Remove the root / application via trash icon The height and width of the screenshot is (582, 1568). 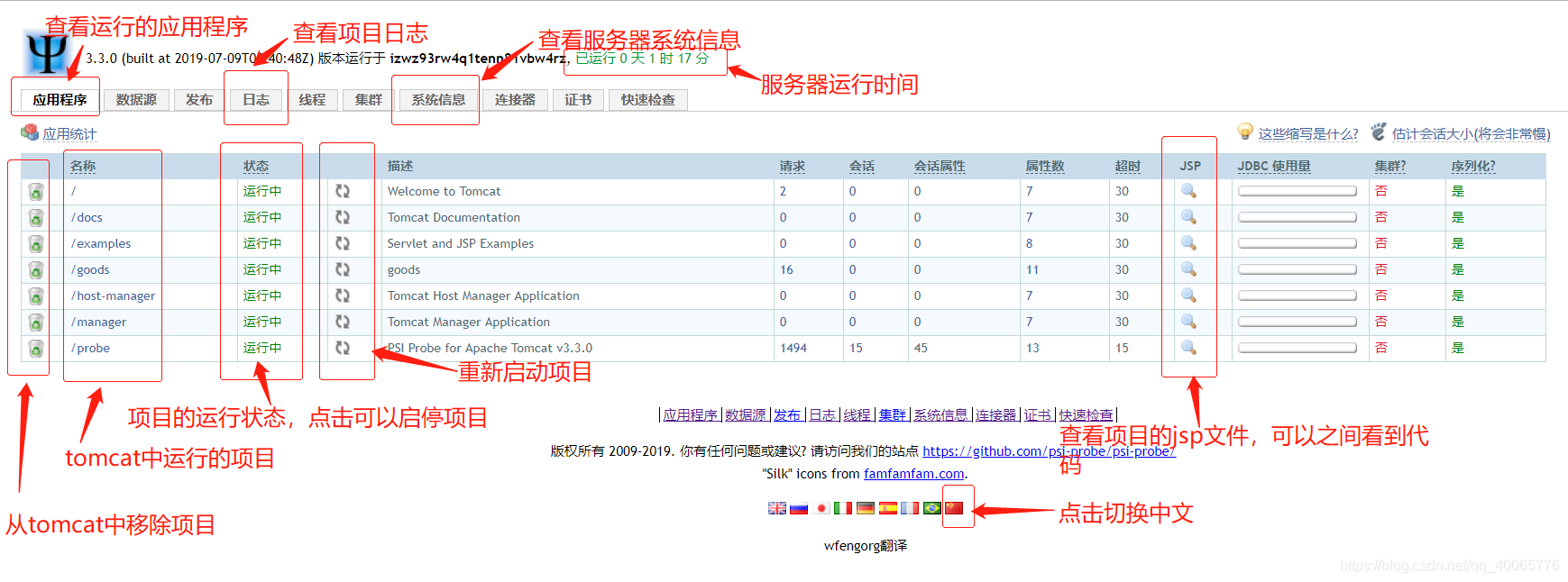point(35,192)
